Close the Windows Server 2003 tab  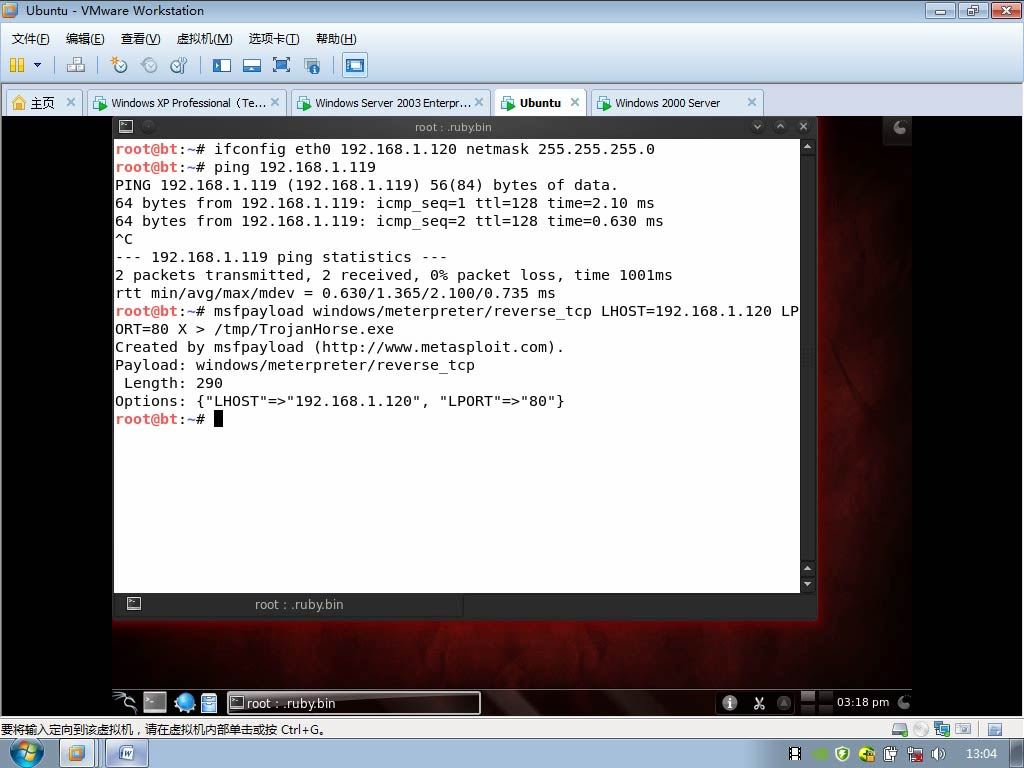[x=479, y=103]
